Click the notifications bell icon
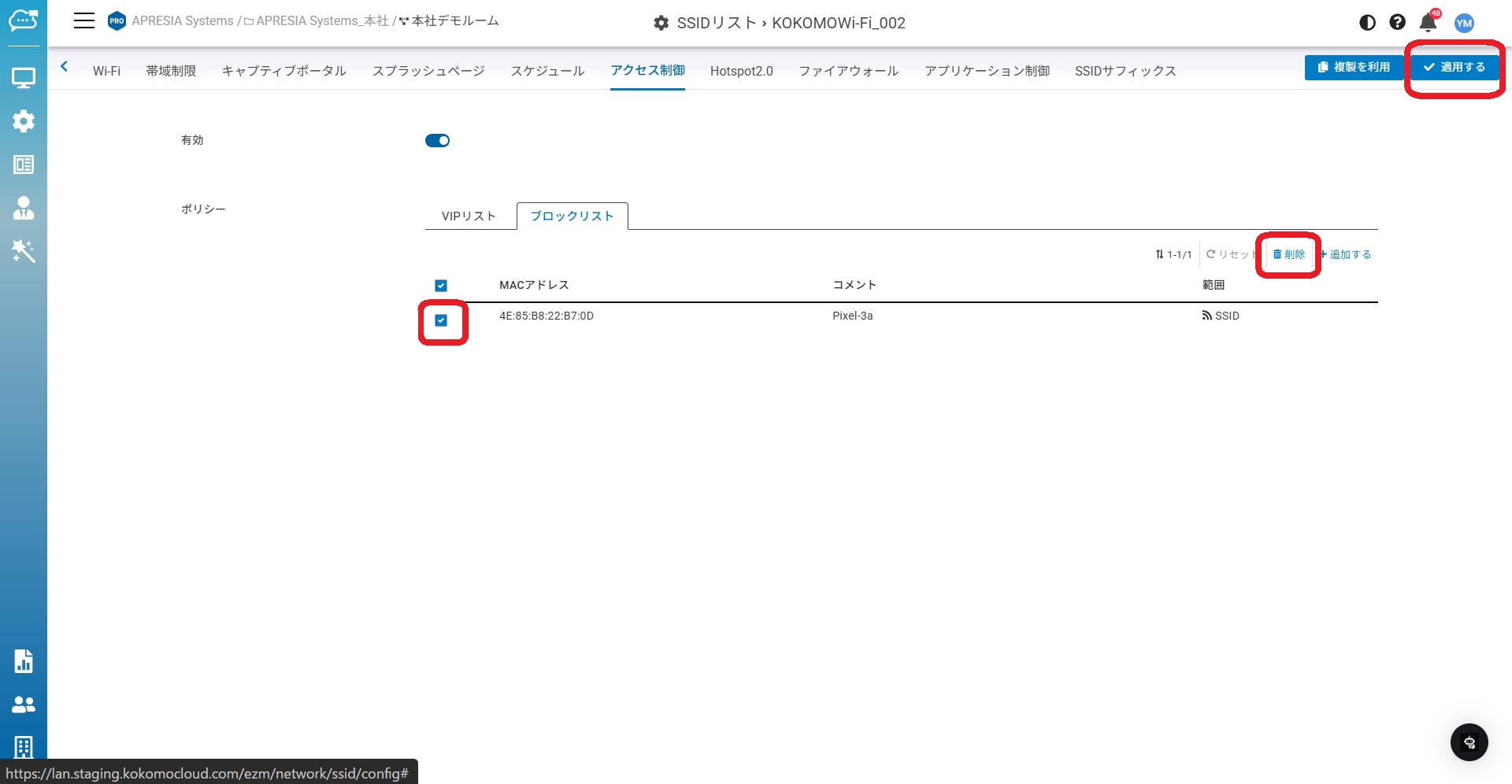1512x784 pixels. [x=1428, y=23]
